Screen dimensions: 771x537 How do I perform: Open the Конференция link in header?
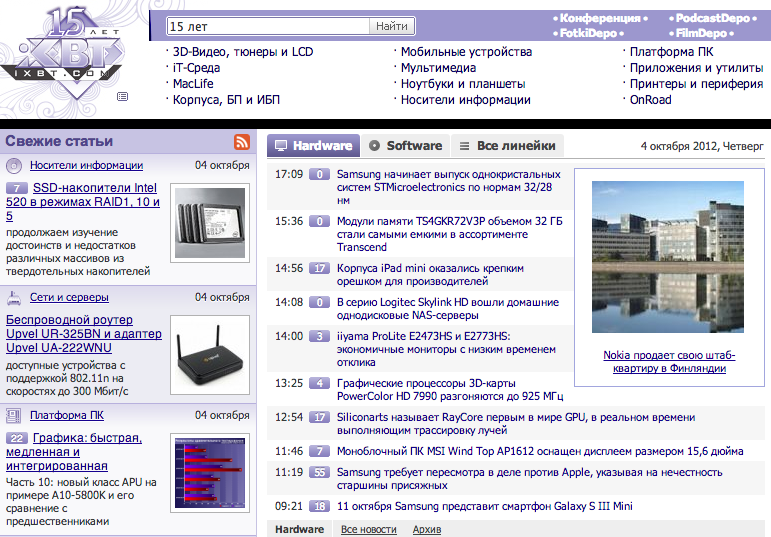point(600,18)
